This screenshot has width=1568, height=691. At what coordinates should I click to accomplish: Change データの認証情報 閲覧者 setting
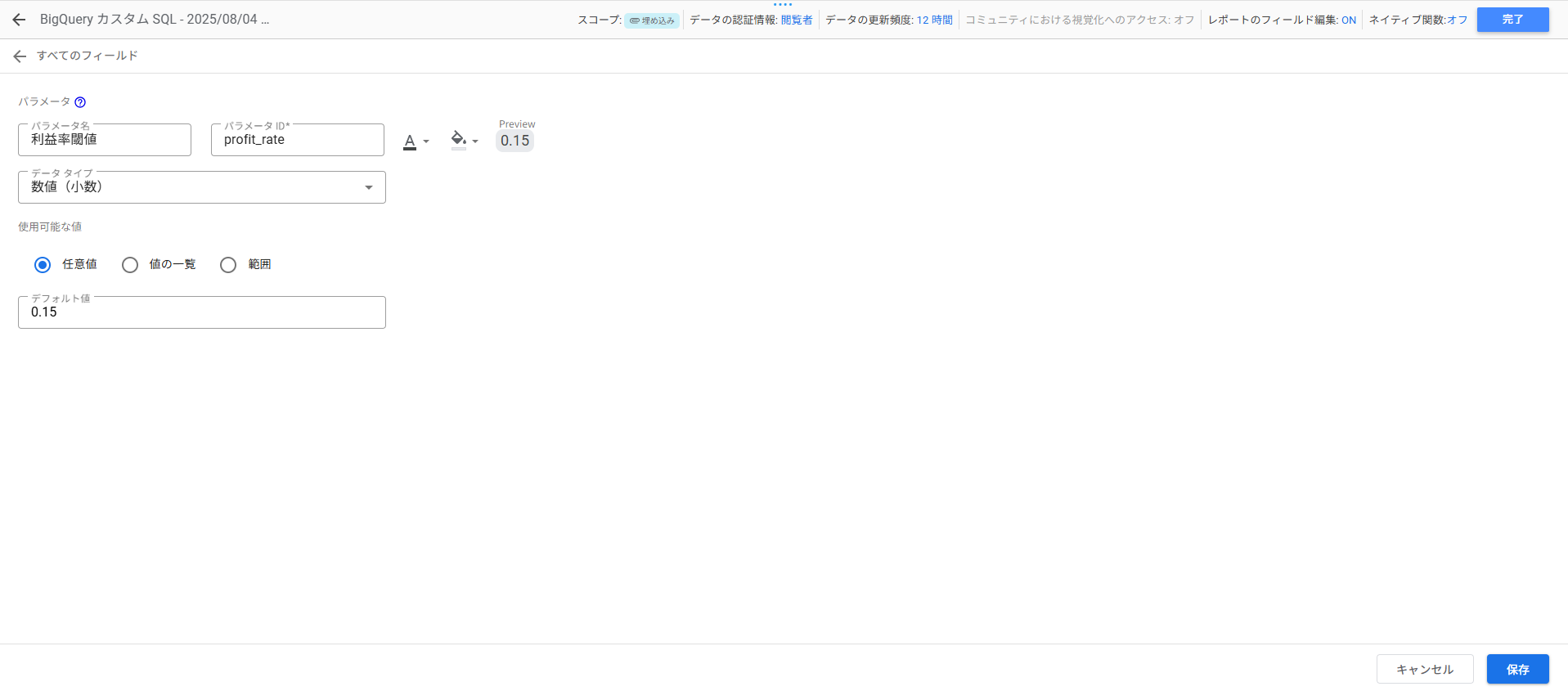[x=797, y=20]
